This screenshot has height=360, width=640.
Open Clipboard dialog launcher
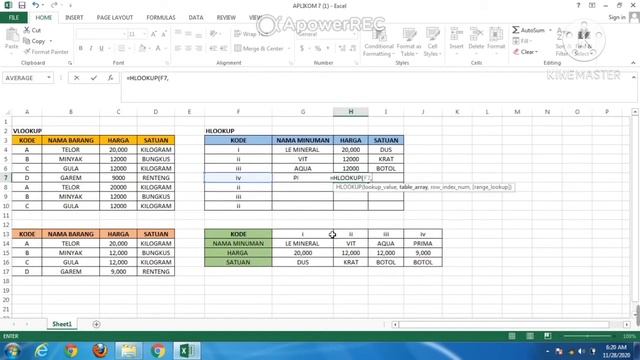(x=70, y=63)
